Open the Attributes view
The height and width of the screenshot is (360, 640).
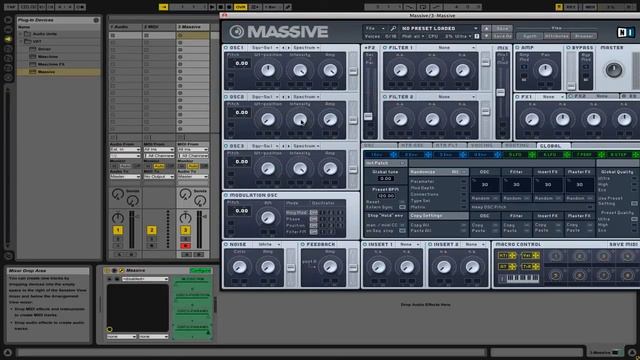tap(556, 36)
